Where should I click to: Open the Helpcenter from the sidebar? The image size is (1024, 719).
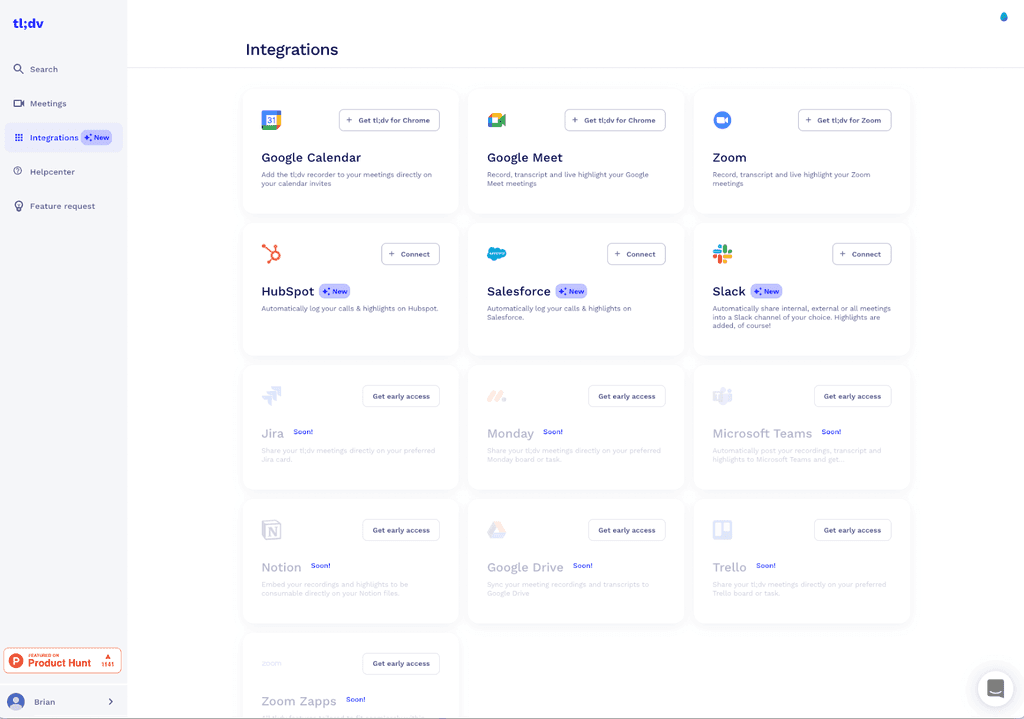click(50, 171)
